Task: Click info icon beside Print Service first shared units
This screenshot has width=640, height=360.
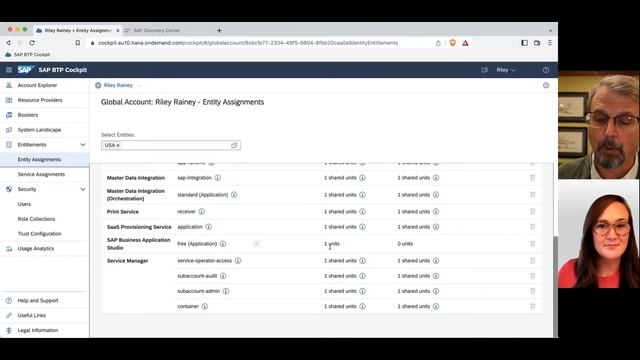Action: 362,212
